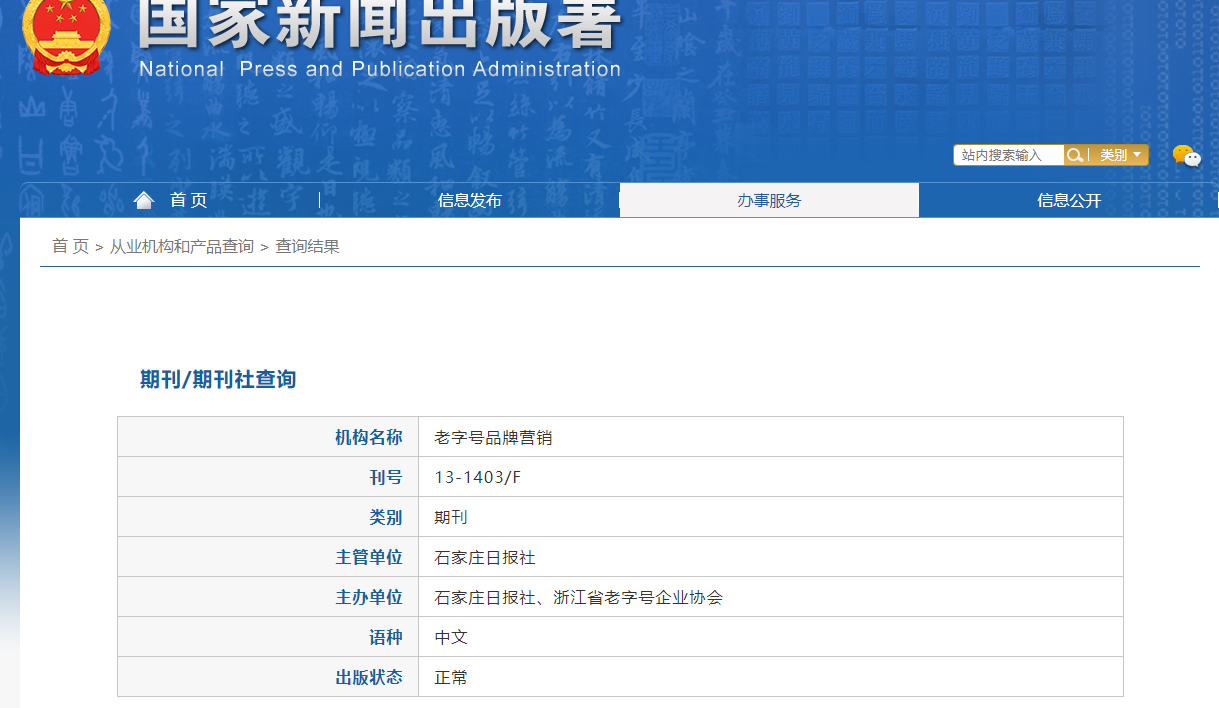
Task: Click the 主管单位 value 石家庄日报社
Action: point(485,557)
